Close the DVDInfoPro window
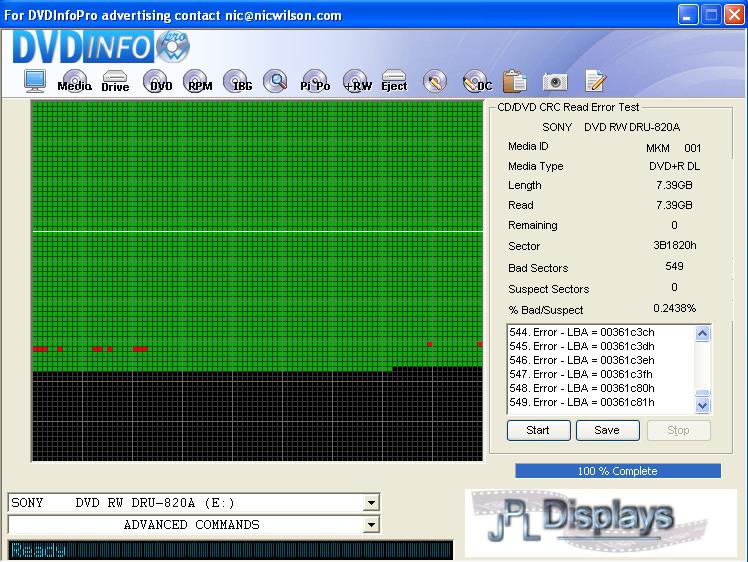 [734, 15]
